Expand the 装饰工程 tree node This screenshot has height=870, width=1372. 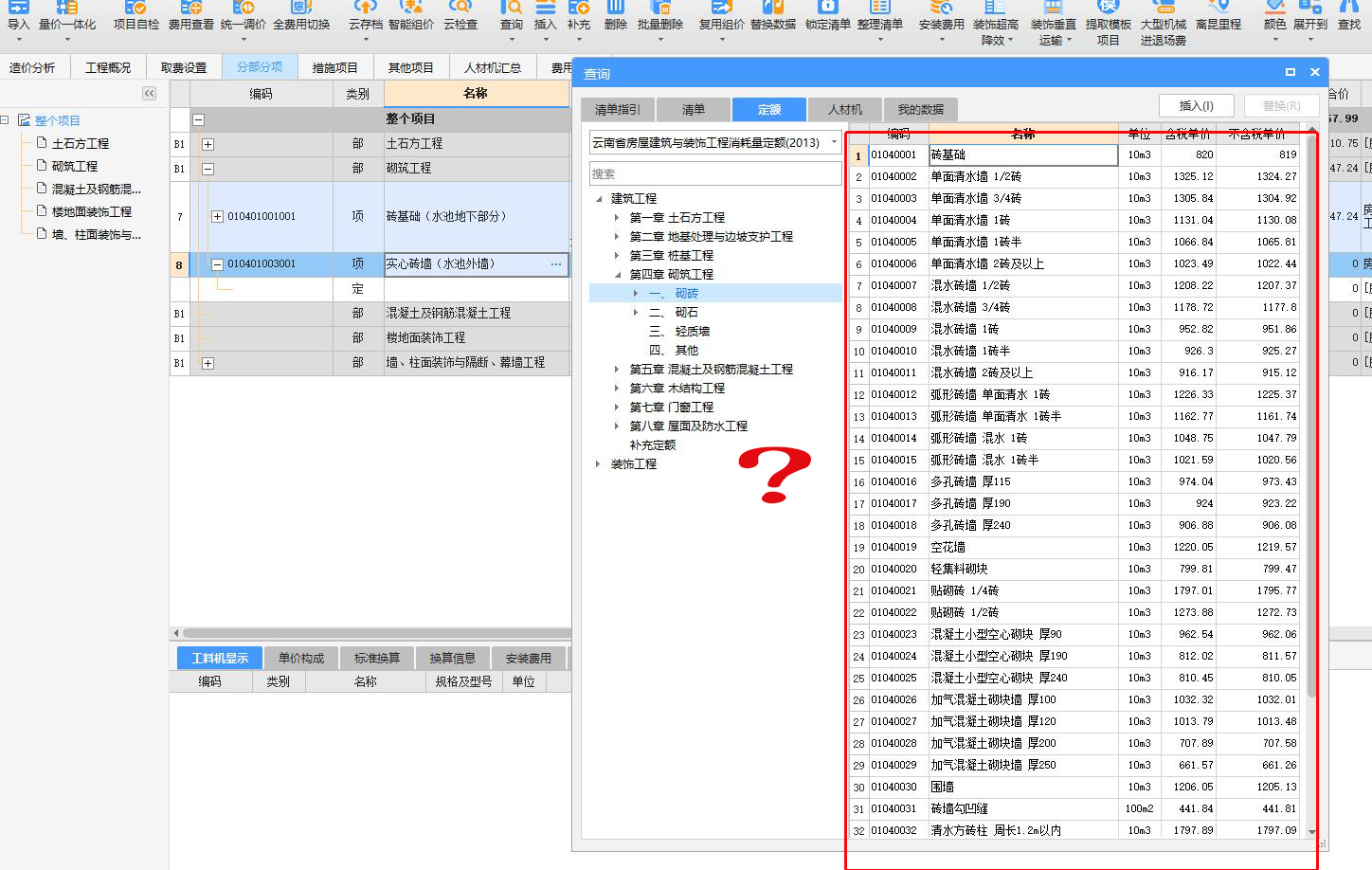click(598, 464)
